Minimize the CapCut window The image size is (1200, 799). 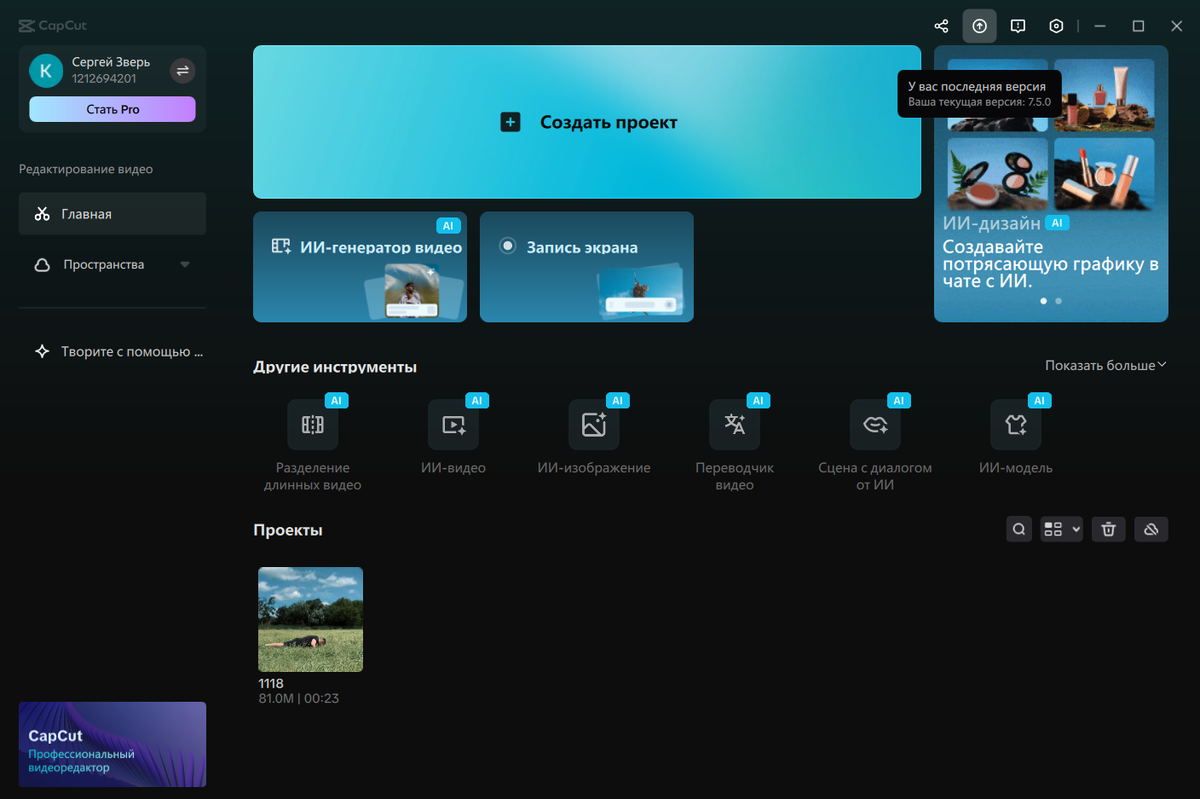coord(1100,26)
